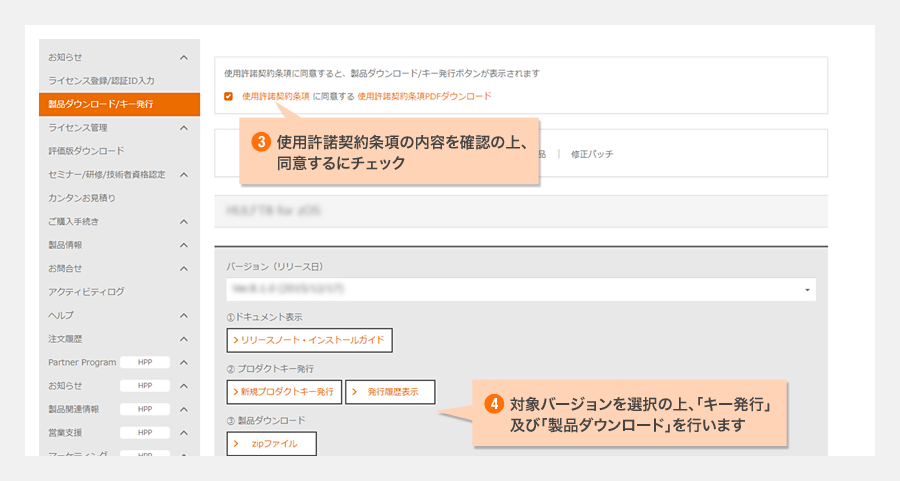Toggle the 製品情報 chevron icon
This screenshot has height=481, width=900.
click(184, 245)
